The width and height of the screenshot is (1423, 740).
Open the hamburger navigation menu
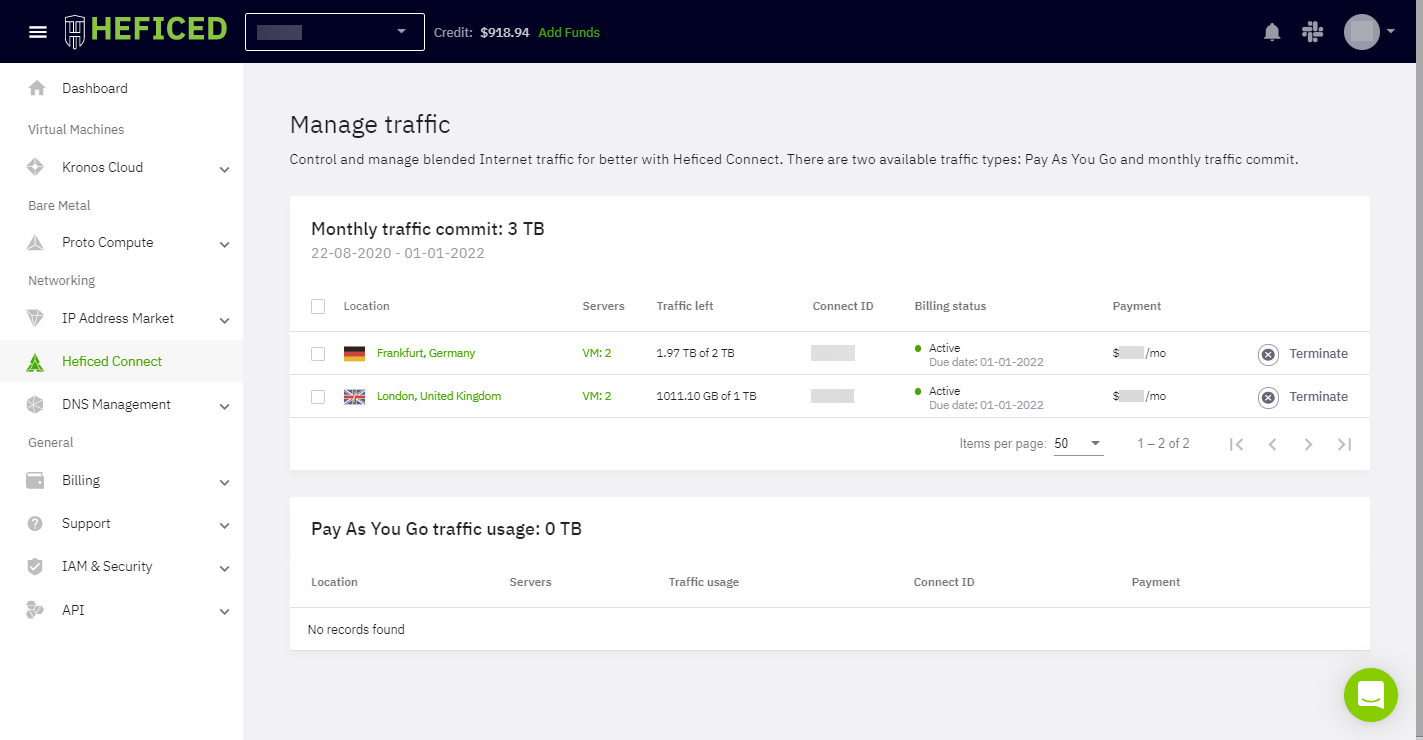pos(38,32)
